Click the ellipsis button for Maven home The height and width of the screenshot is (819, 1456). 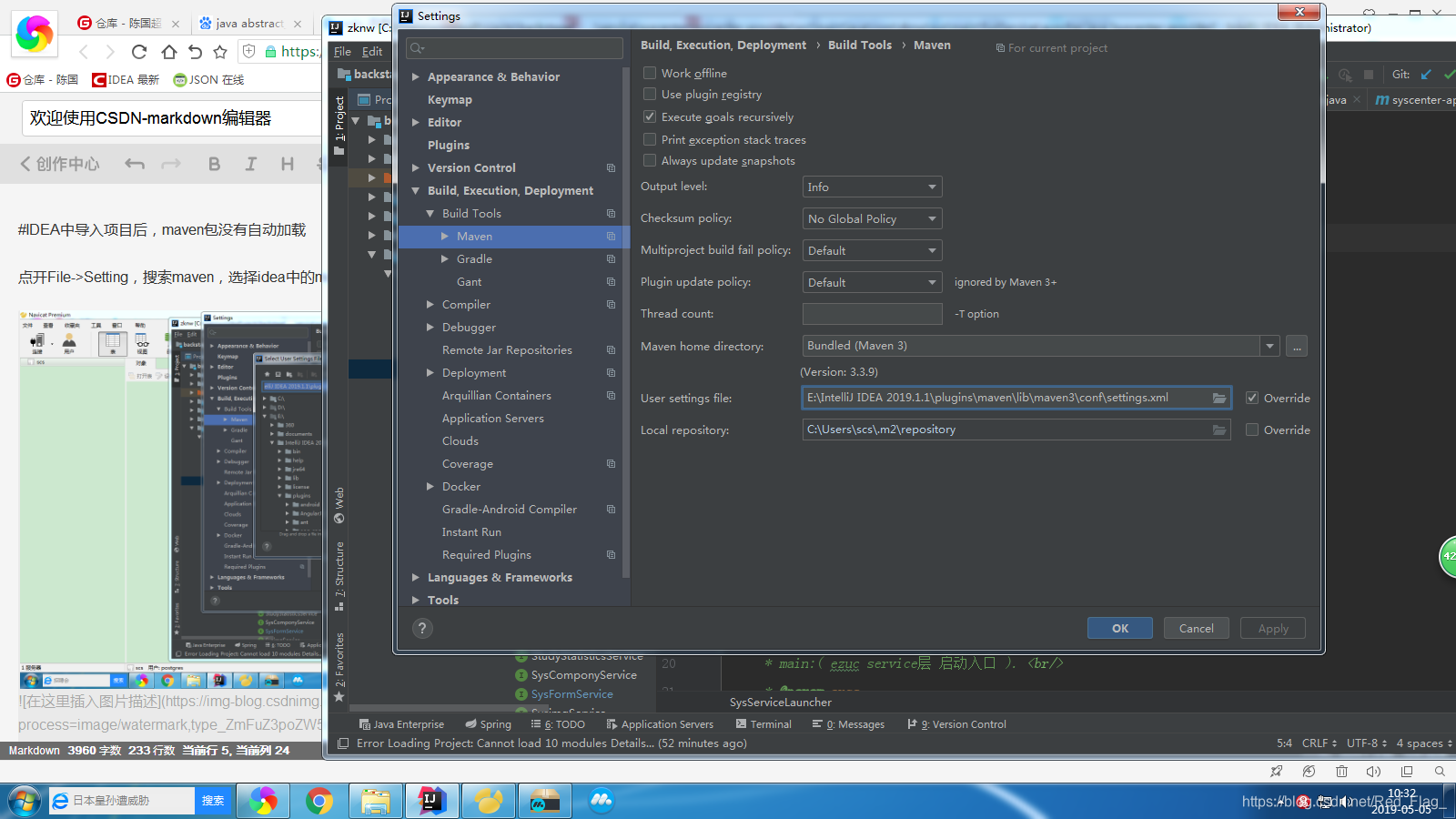(x=1298, y=346)
